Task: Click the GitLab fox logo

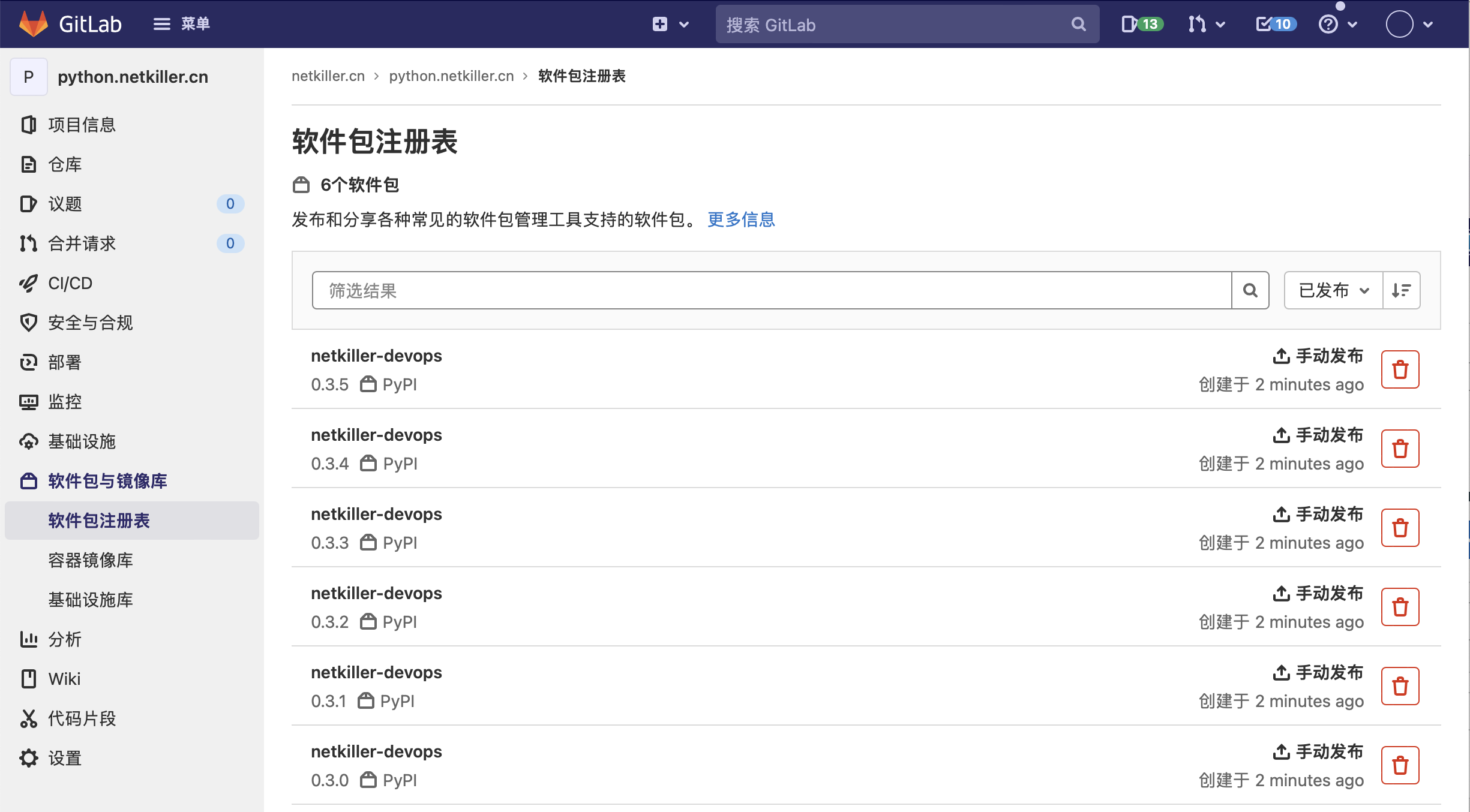Action: [x=34, y=24]
